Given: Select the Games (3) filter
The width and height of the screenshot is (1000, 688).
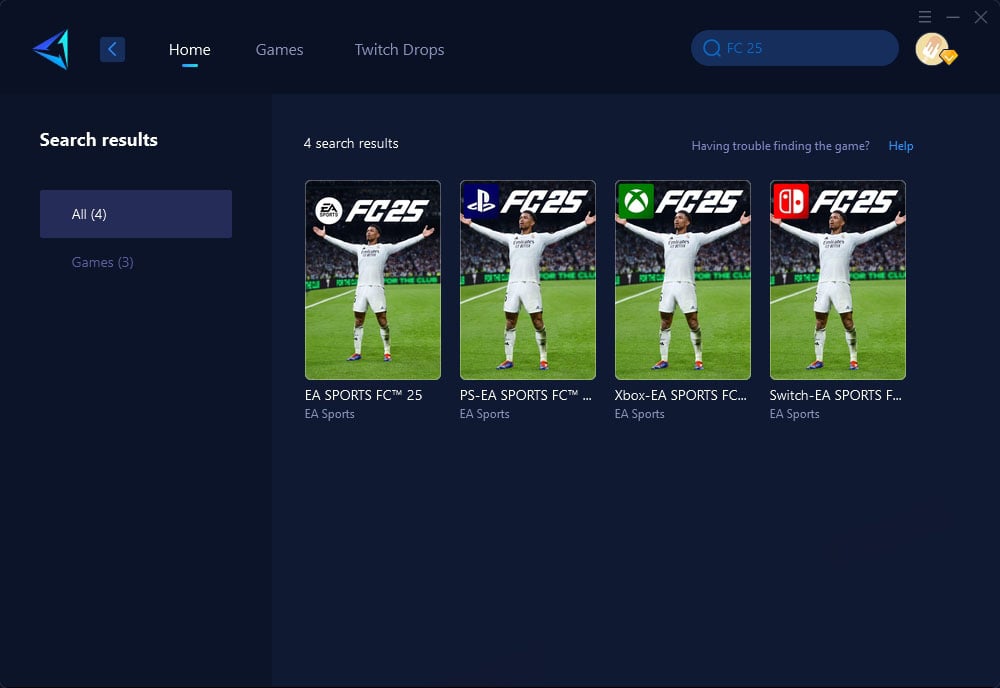Looking at the screenshot, I should (x=103, y=262).
